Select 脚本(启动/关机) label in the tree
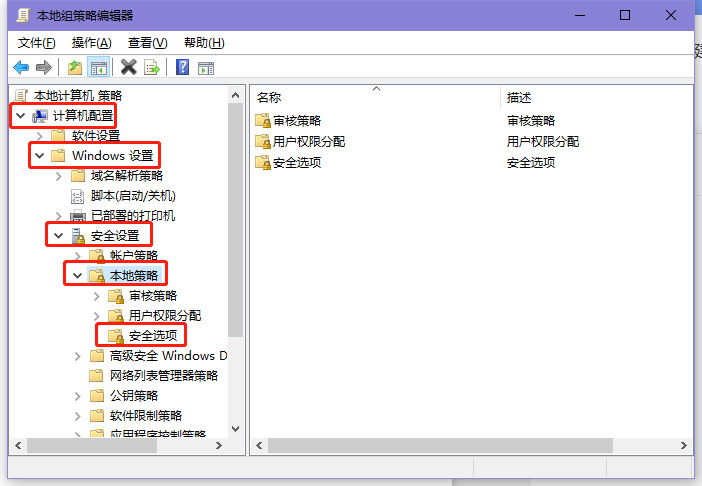 click(133, 196)
